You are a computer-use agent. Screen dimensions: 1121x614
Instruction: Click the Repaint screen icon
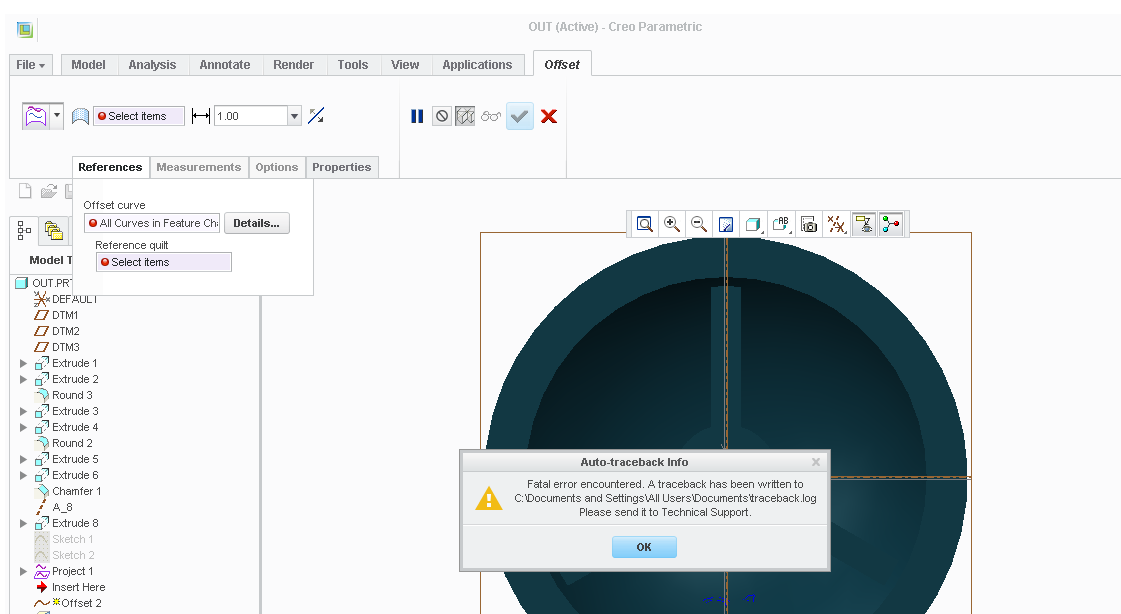[726, 224]
